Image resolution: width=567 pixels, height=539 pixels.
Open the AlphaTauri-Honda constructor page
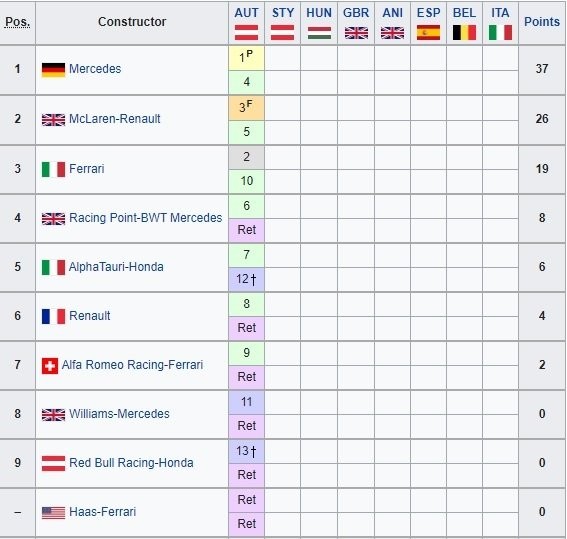[x=116, y=267]
